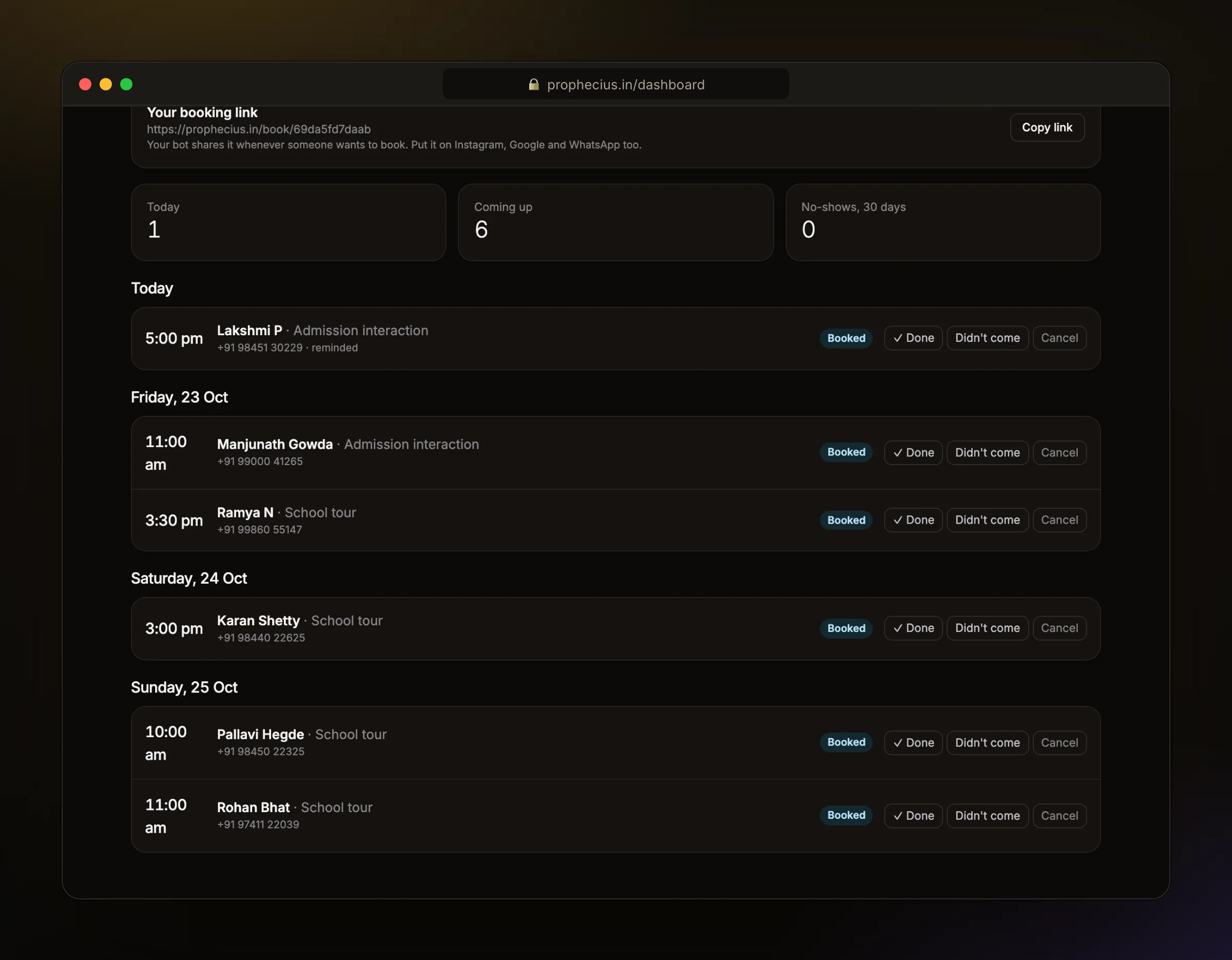Screen dimensions: 1232x960
Task: Click the lock icon in address bar
Action: [534, 84]
